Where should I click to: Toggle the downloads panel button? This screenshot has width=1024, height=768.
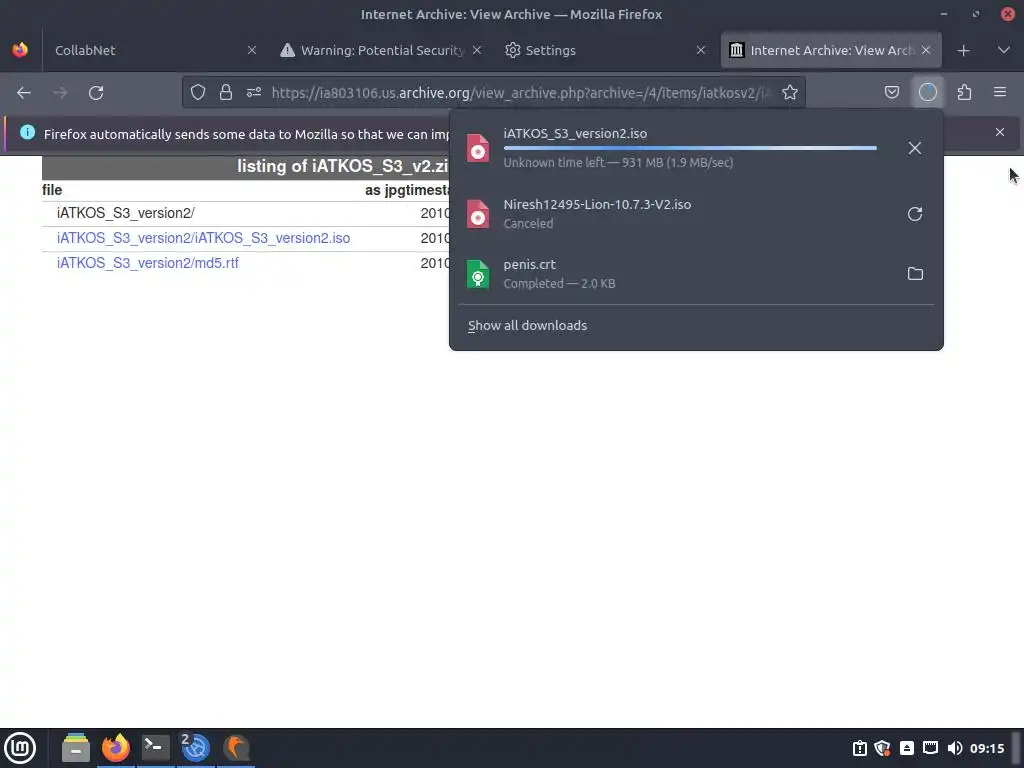click(x=928, y=93)
